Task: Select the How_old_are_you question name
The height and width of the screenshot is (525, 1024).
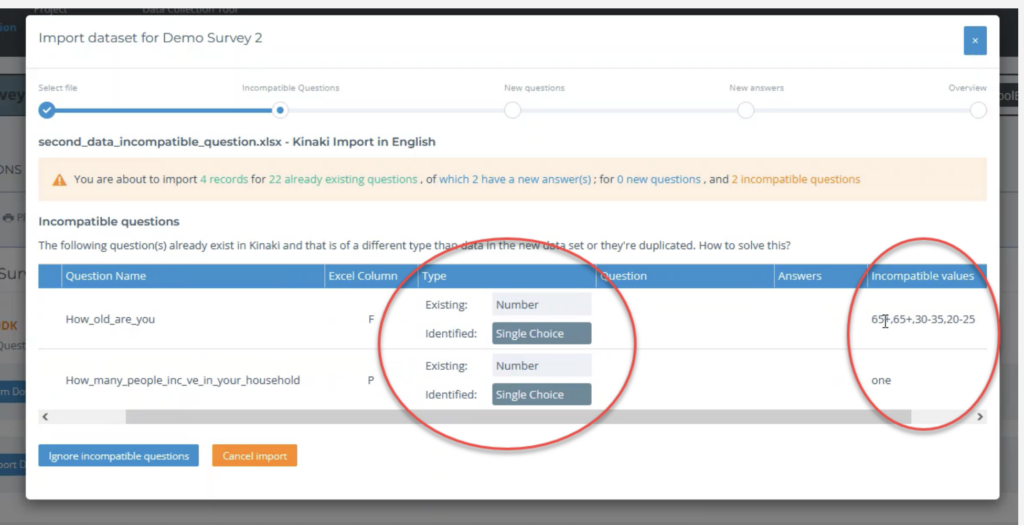Action: [110, 319]
